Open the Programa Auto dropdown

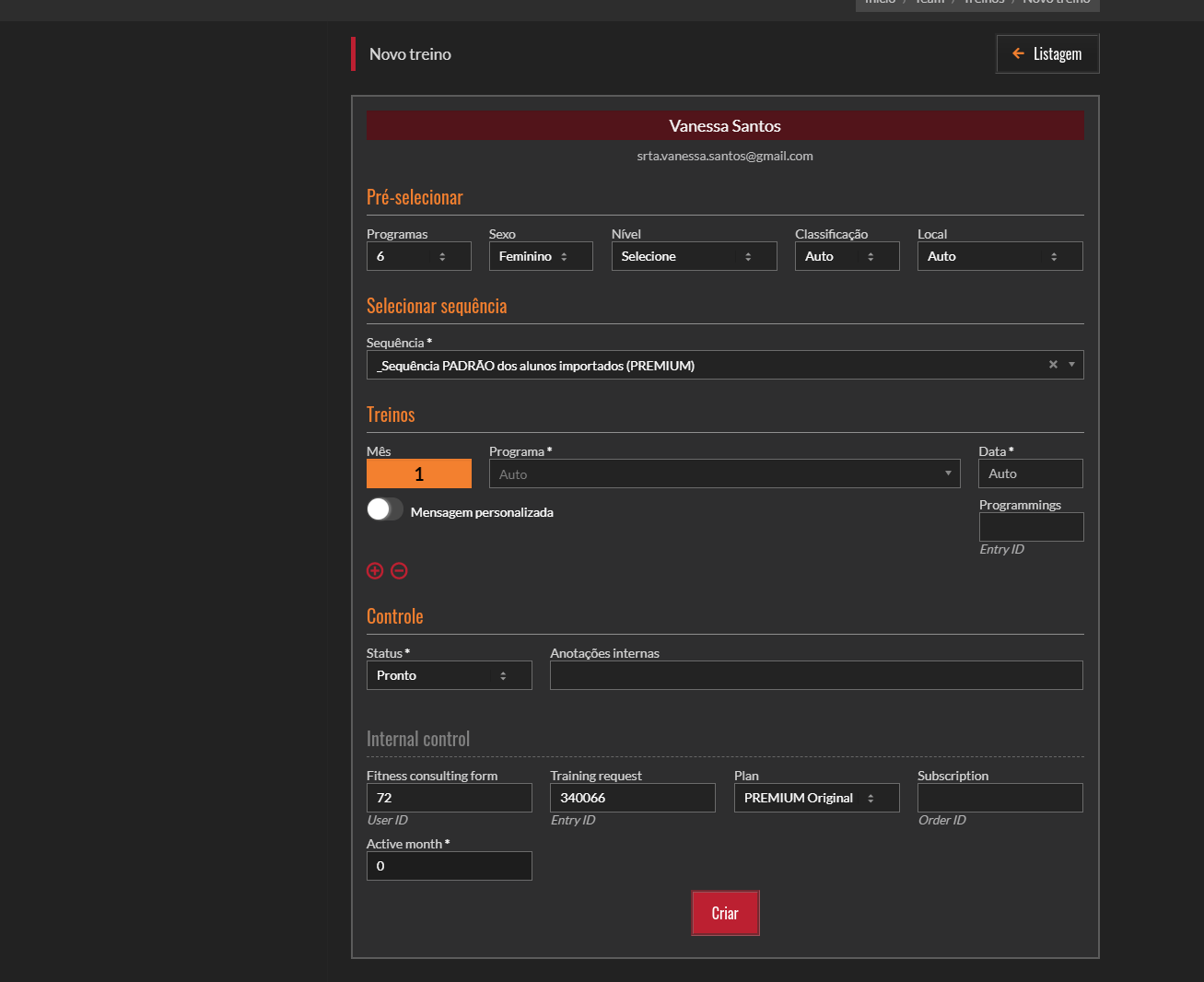(724, 474)
